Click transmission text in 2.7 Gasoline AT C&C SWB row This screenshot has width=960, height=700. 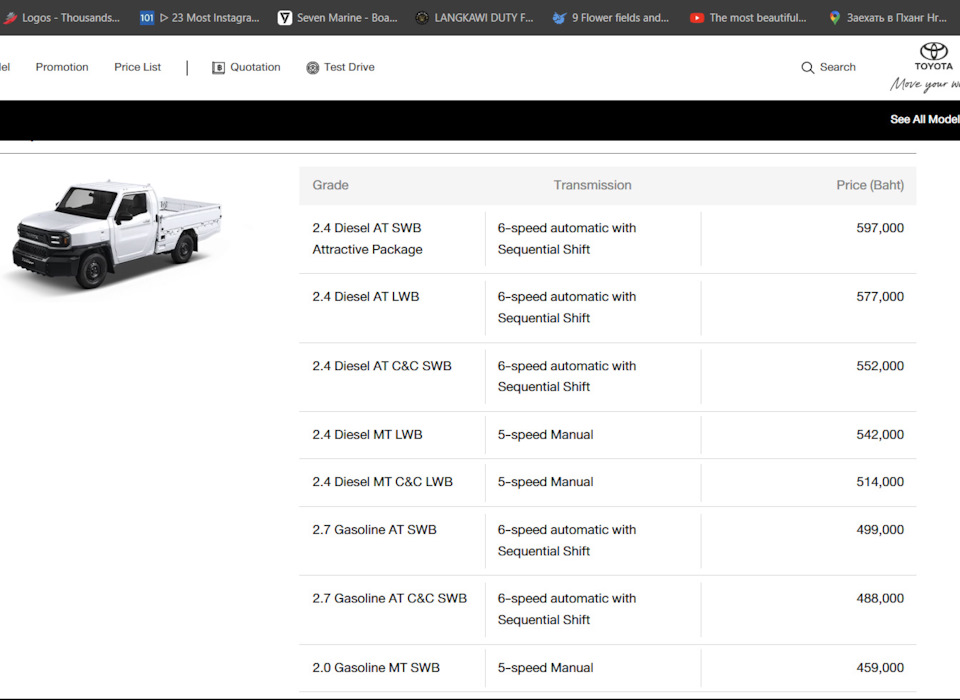(566, 609)
